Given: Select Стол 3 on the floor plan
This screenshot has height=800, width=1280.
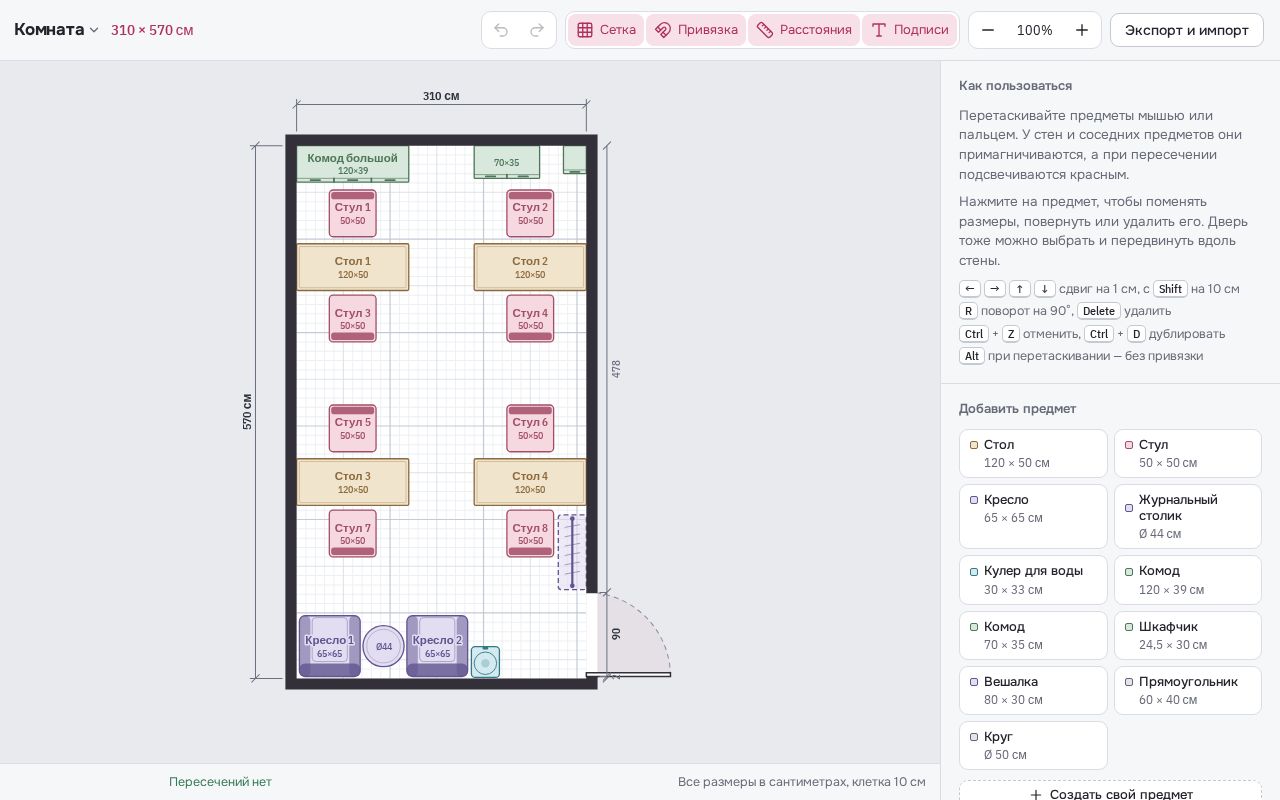Looking at the screenshot, I should click(353, 482).
